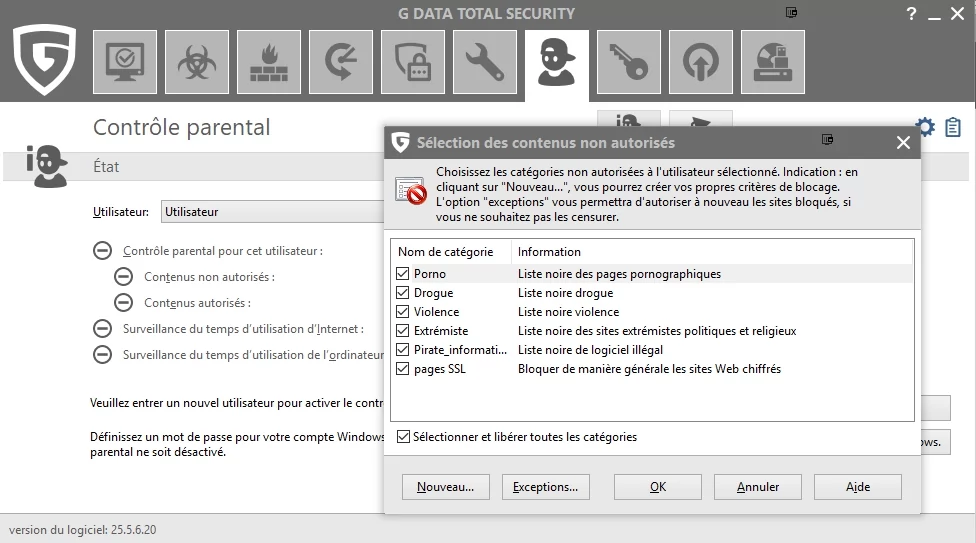Screen dimensions: 976x543
Task: Click the small pin icon in dialog header
Action: [827, 139]
